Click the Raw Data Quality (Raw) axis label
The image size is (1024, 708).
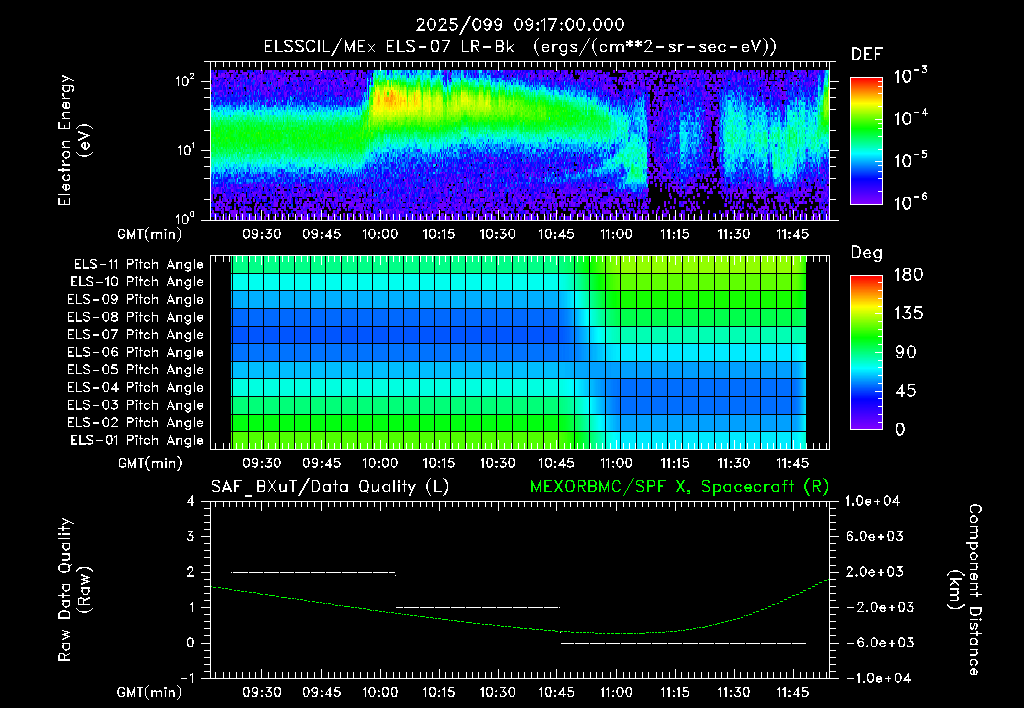(74, 590)
